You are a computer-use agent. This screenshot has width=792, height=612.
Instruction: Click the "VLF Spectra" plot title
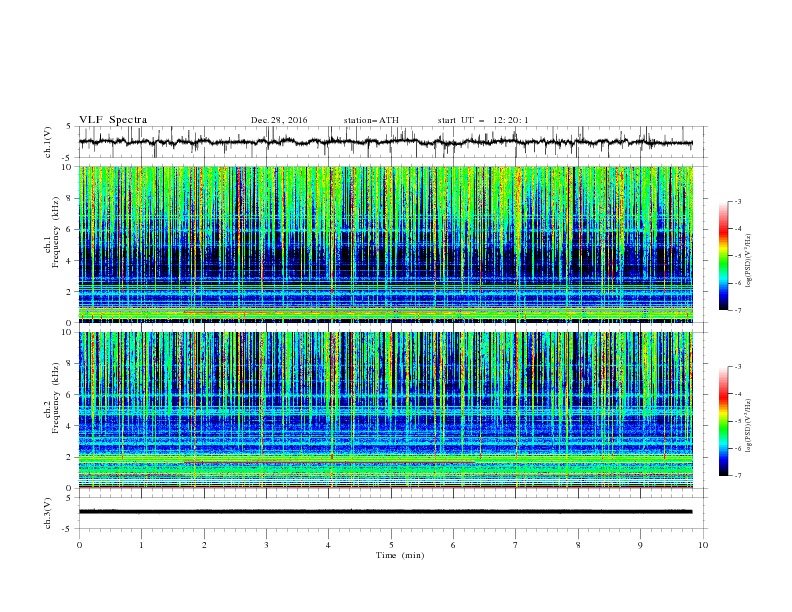(113, 120)
